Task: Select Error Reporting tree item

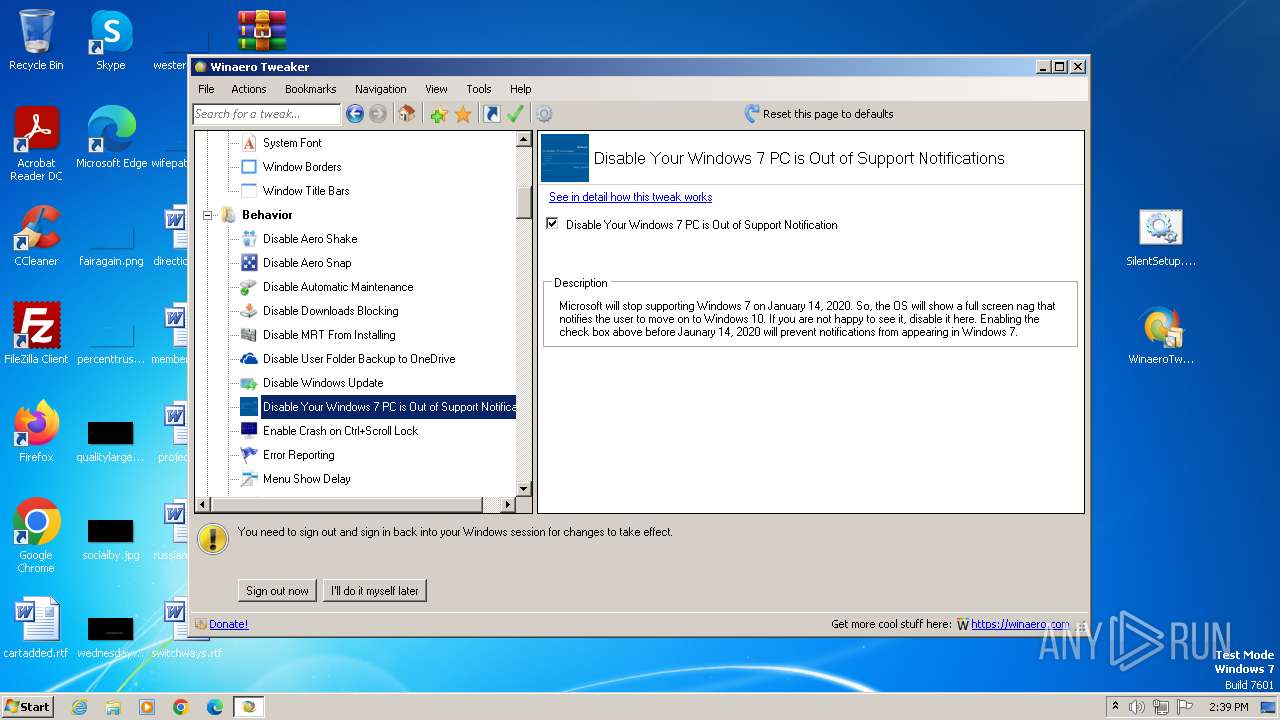Action: coord(299,455)
